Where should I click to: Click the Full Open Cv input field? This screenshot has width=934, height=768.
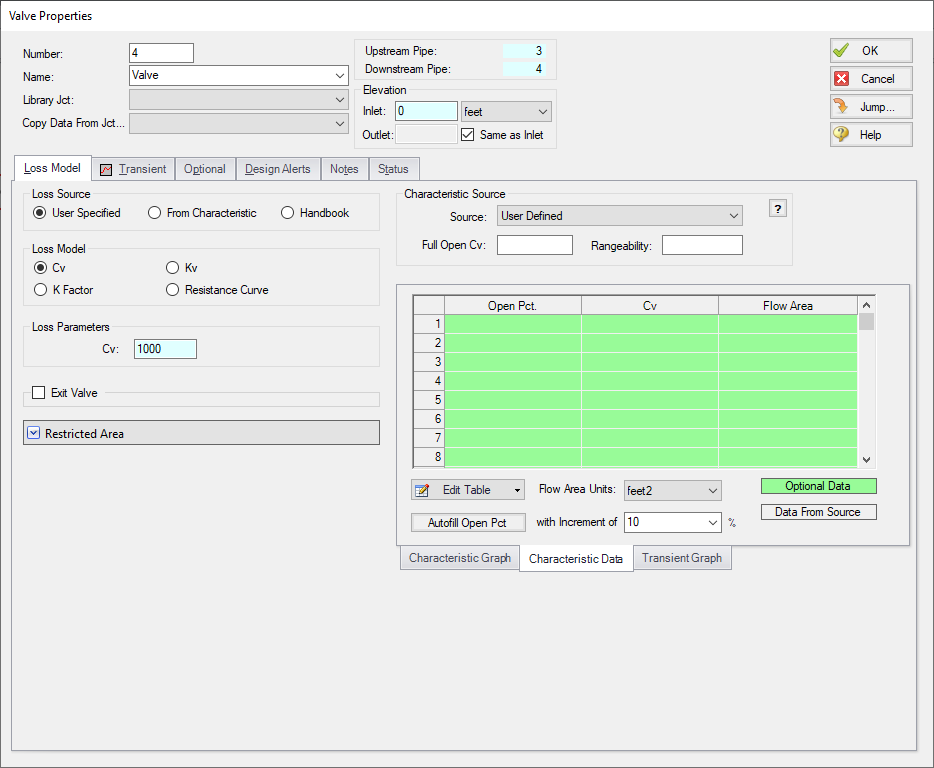coord(534,246)
